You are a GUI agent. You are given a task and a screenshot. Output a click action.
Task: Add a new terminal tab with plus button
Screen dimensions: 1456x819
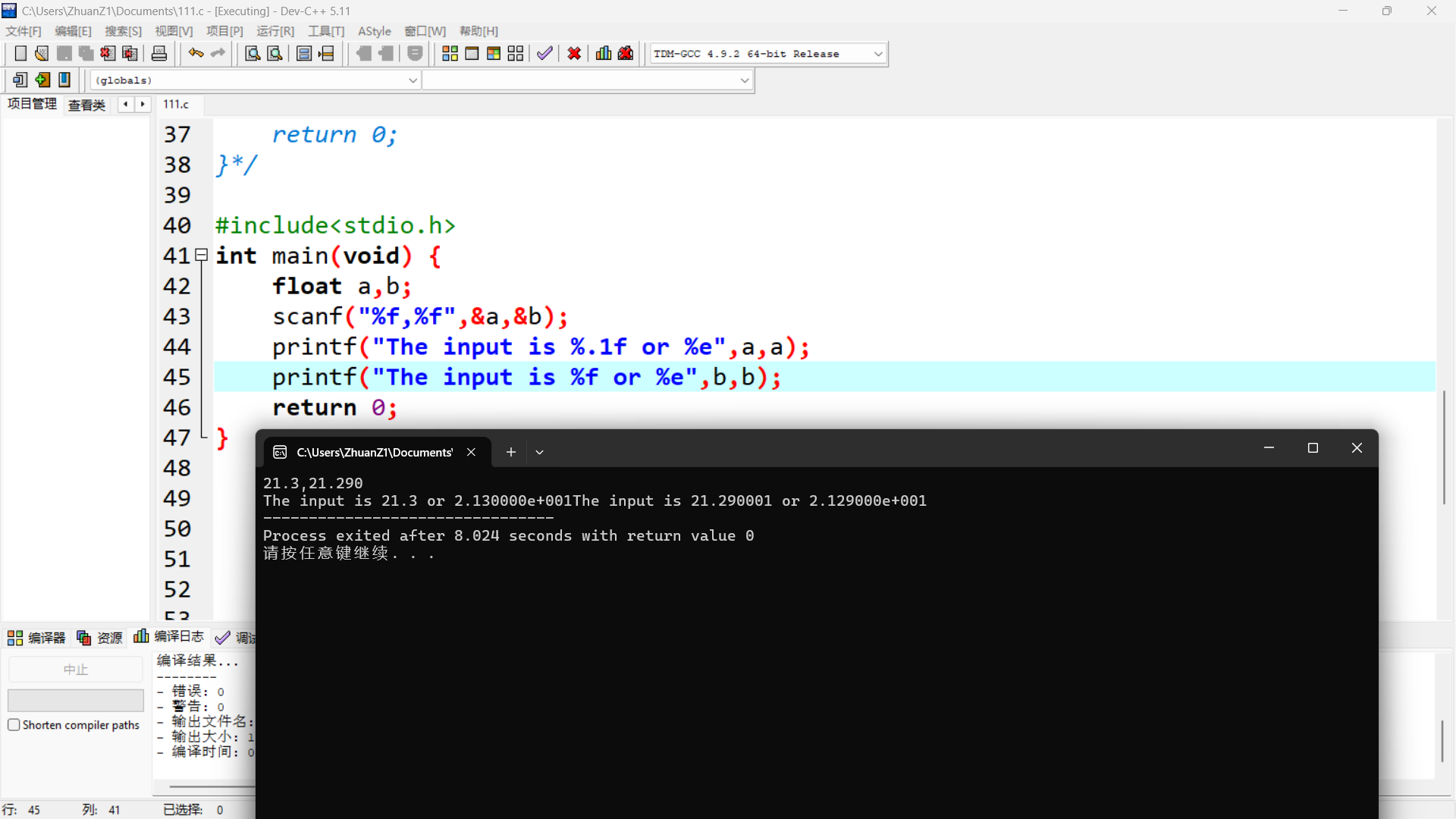coord(511,452)
